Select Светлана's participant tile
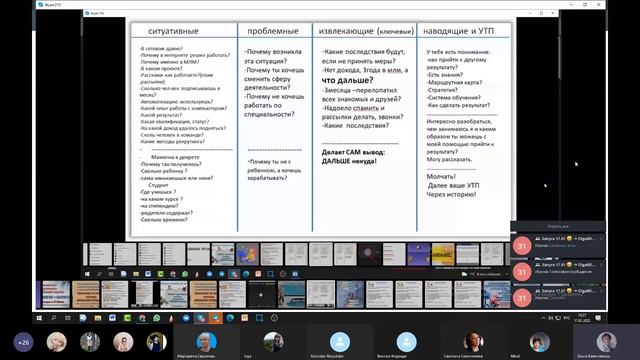640x360 pixels. (x=473, y=342)
